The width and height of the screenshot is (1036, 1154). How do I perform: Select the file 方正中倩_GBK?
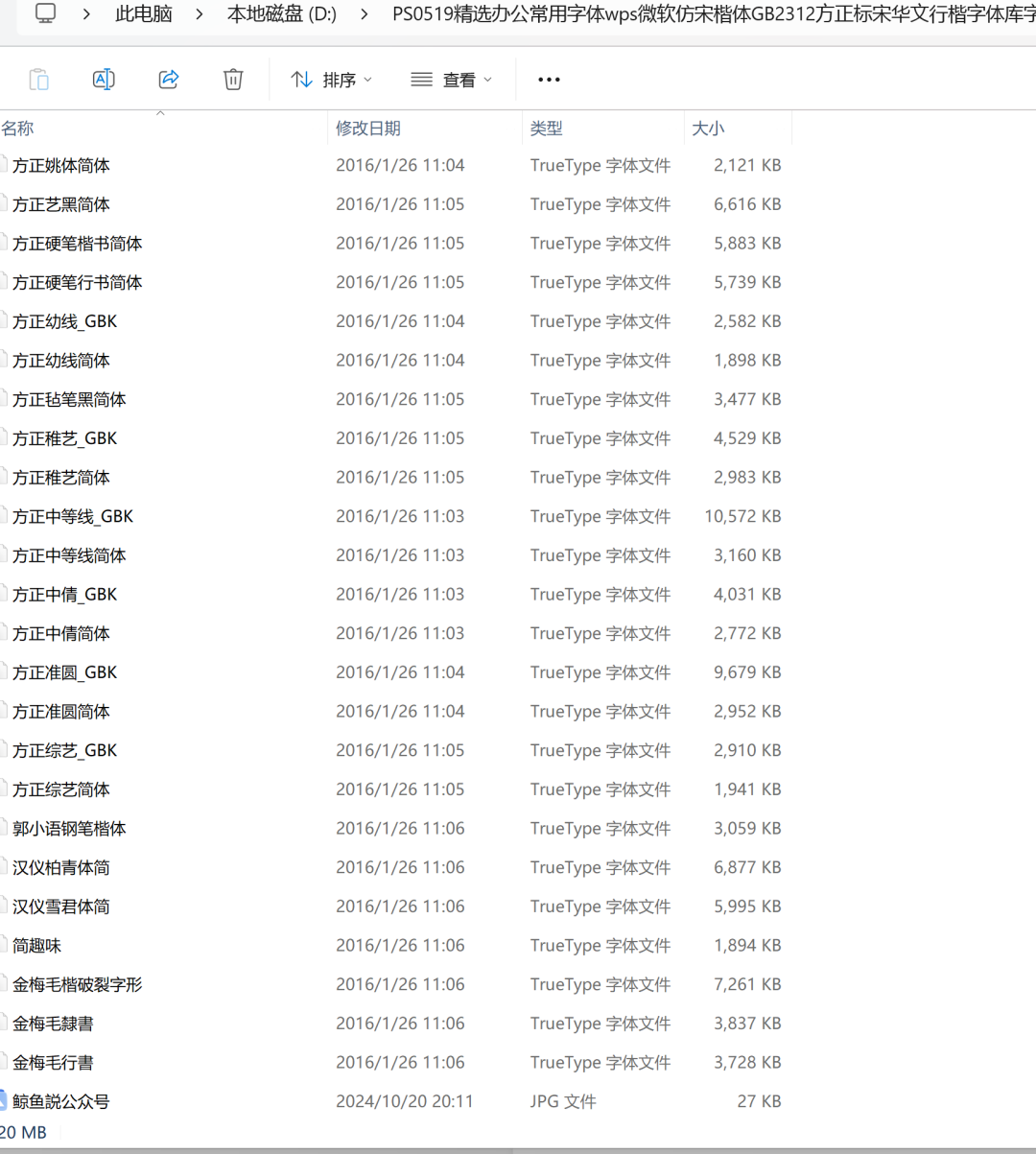65,595
